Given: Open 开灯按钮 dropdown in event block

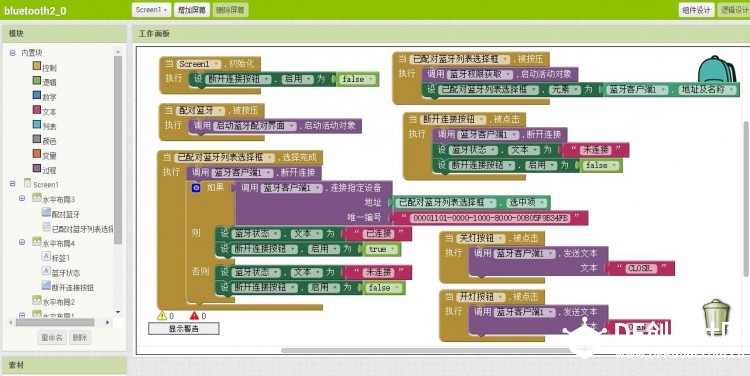Looking at the screenshot, I should tap(481, 297).
